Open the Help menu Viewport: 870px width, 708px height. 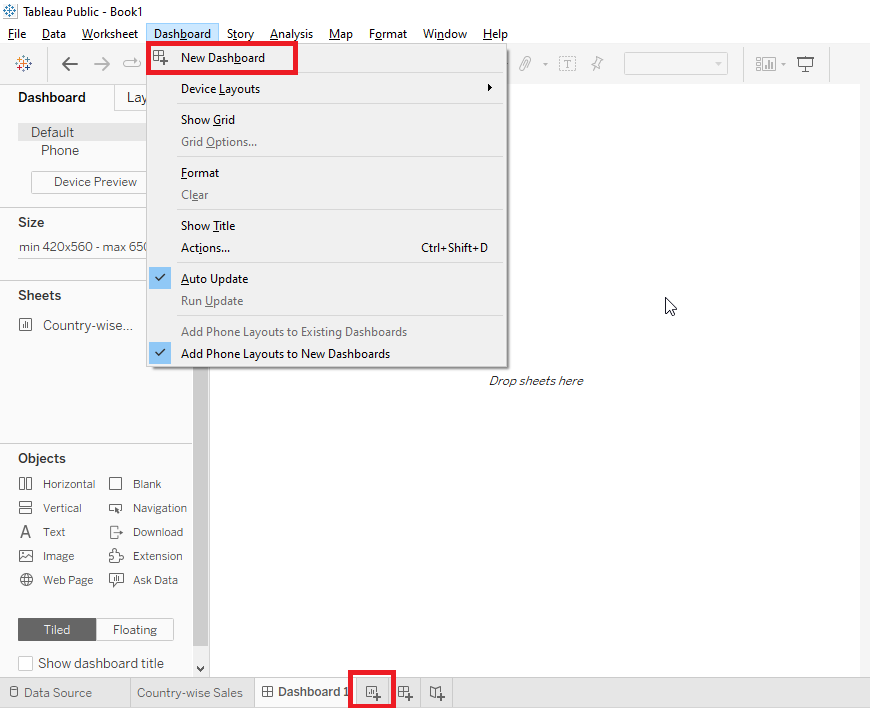coord(495,34)
